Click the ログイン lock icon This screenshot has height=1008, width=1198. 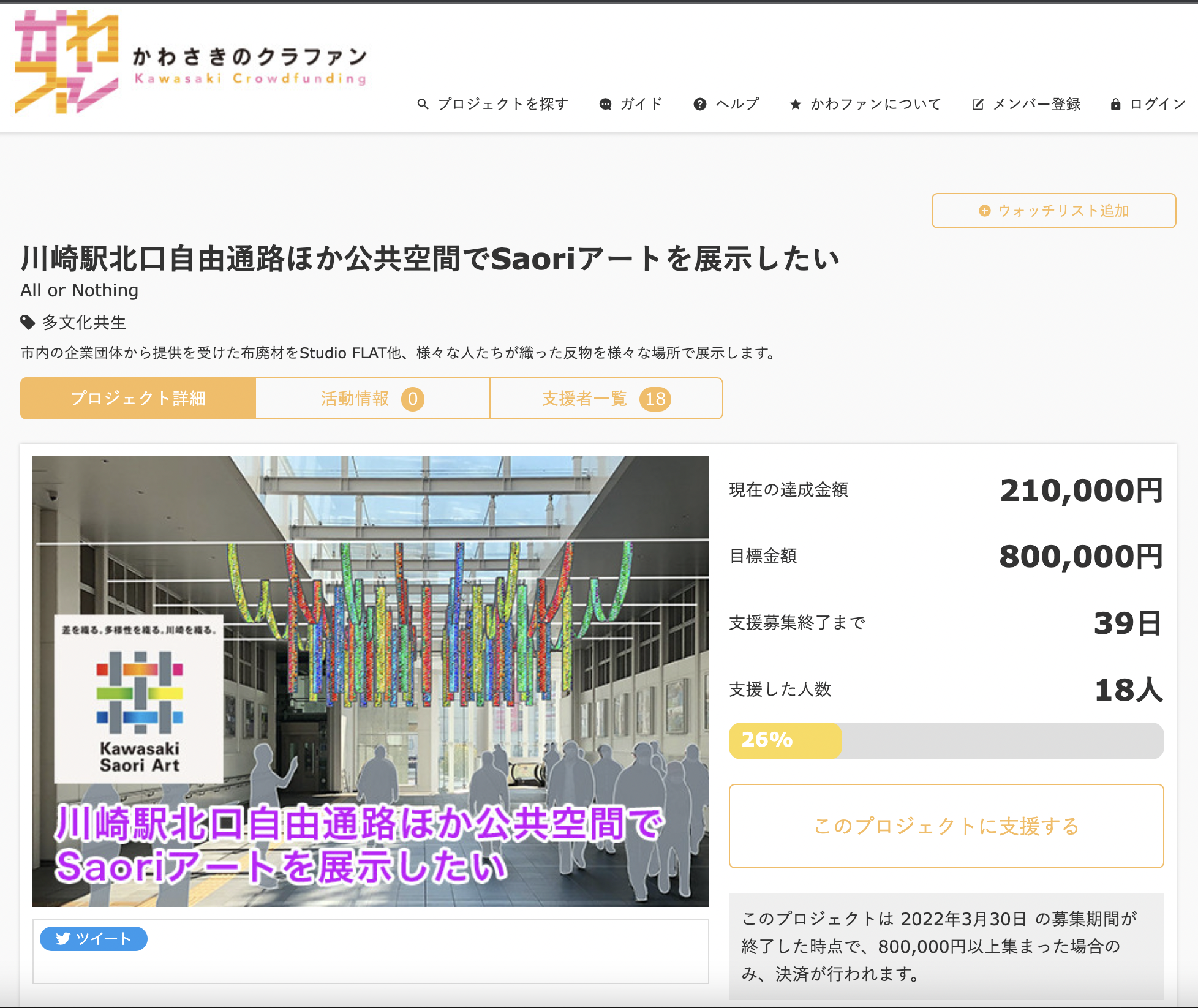(1115, 104)
